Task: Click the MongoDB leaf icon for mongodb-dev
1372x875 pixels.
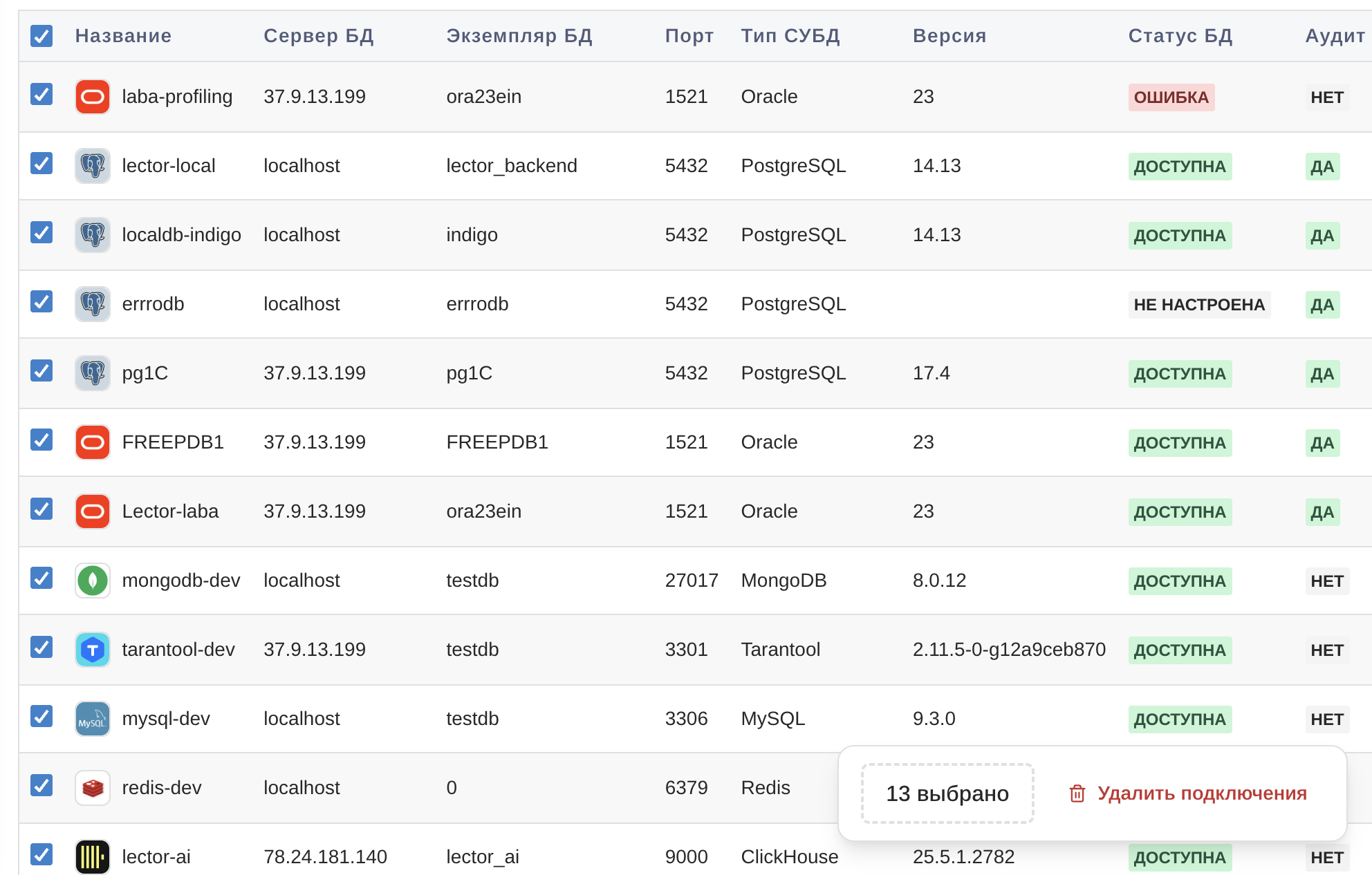Action: click(92, 581)
